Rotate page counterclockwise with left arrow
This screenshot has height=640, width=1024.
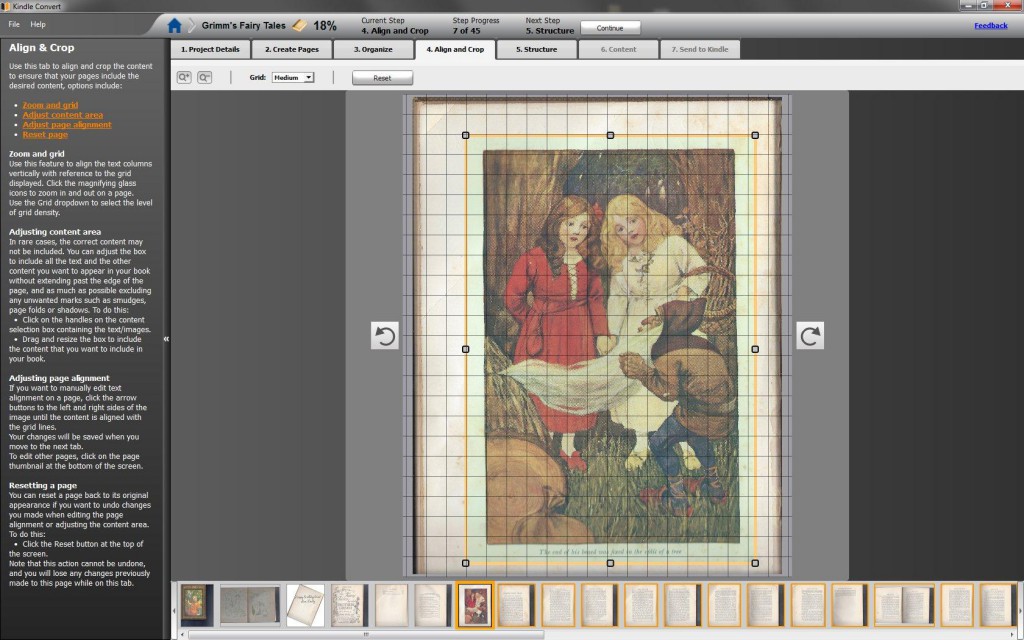pos(385,336)
